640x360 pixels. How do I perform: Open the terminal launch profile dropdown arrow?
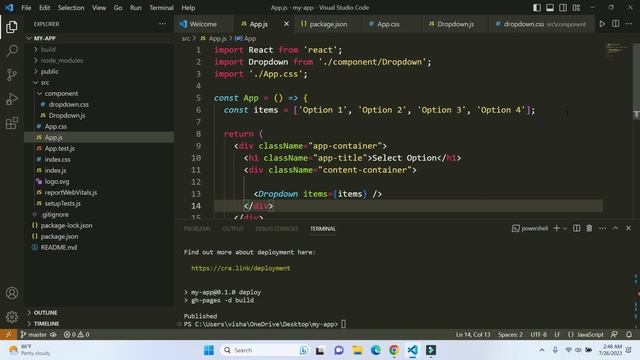(565, 229)
